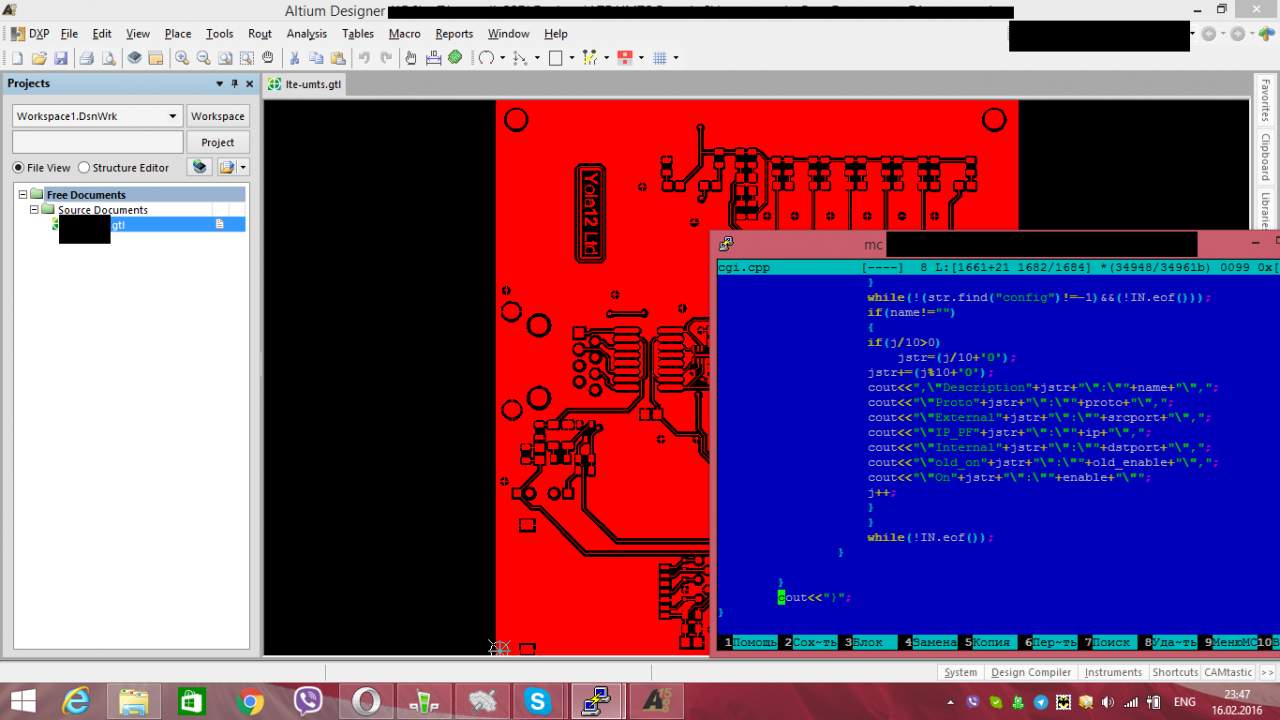
Task: Click the empty project name field
Action: 98,142
